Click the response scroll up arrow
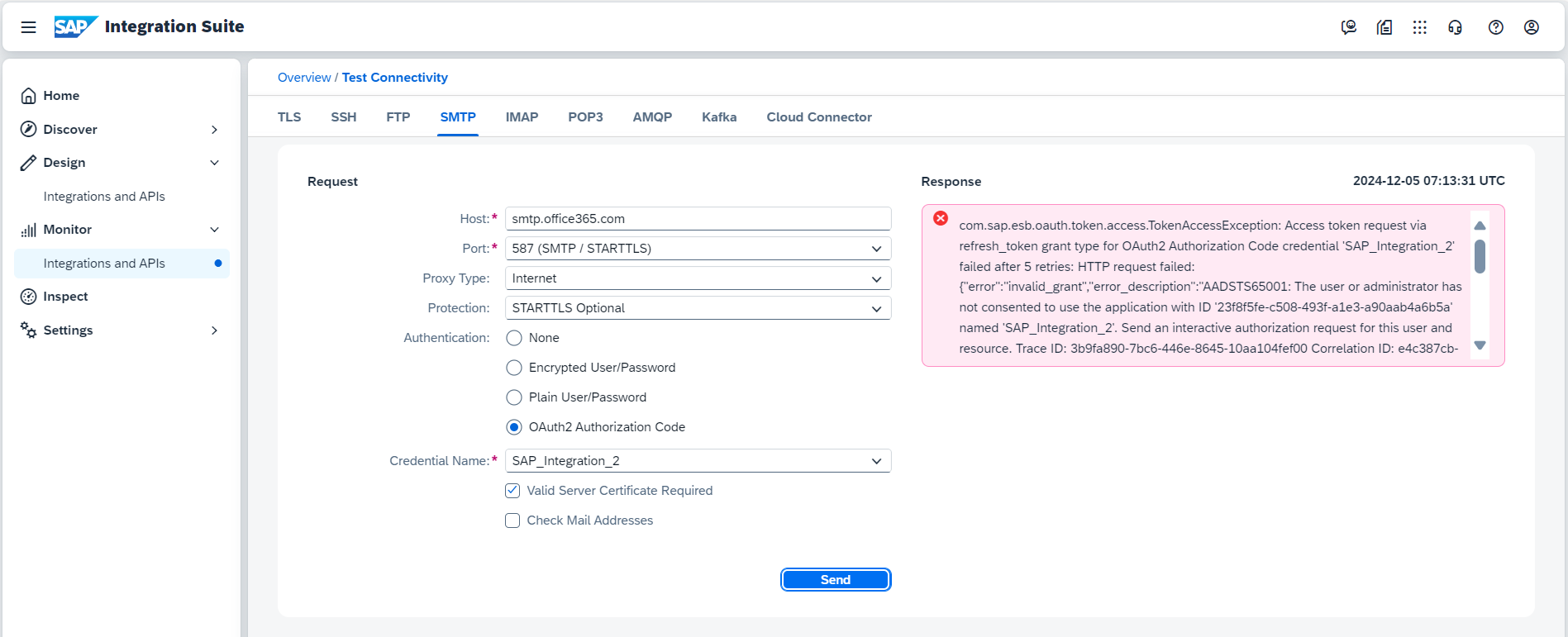The image size is (1568, 637). click(x=1480, y=226)
